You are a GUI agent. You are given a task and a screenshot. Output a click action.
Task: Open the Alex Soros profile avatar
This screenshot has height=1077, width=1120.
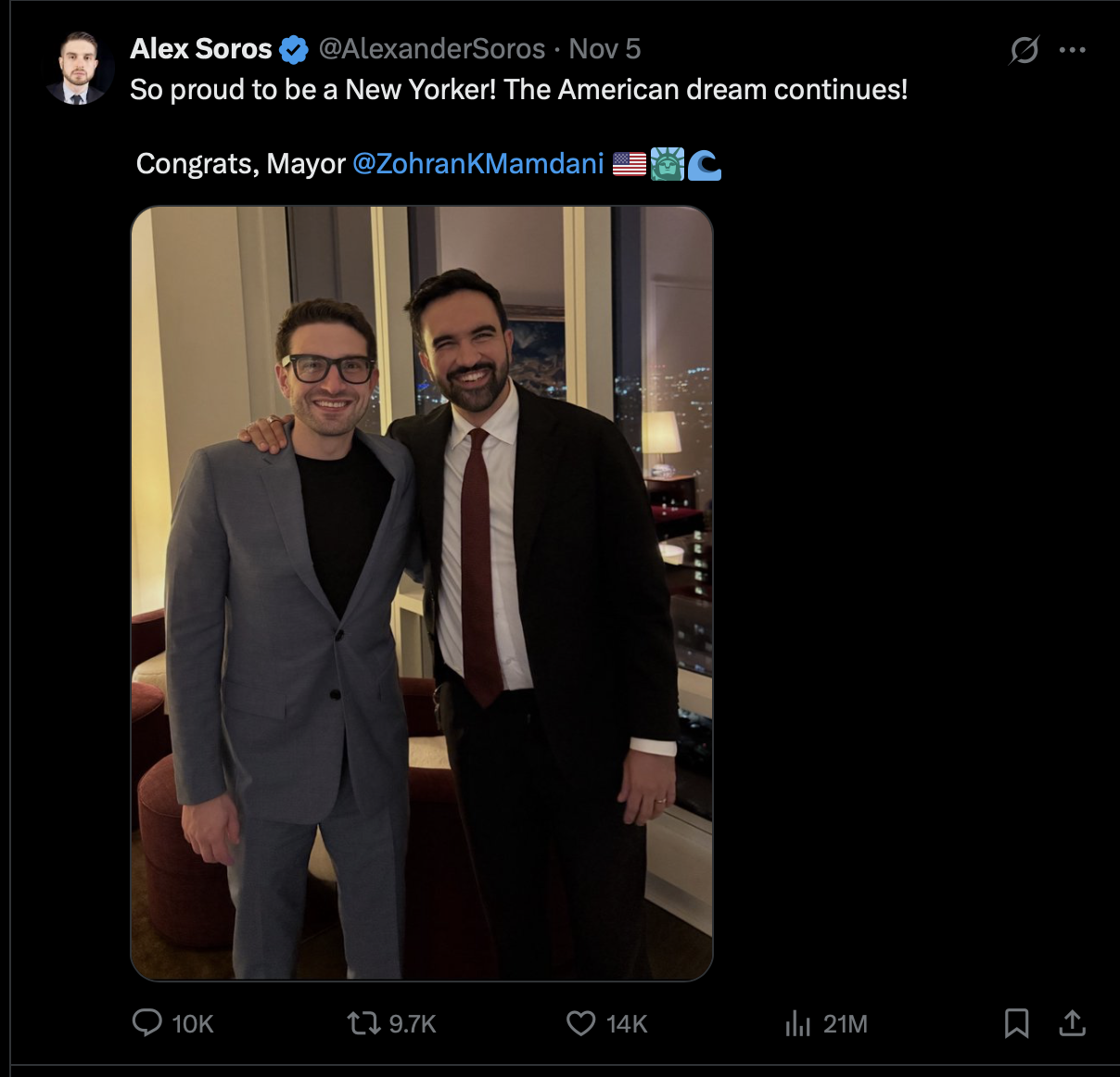78,69
